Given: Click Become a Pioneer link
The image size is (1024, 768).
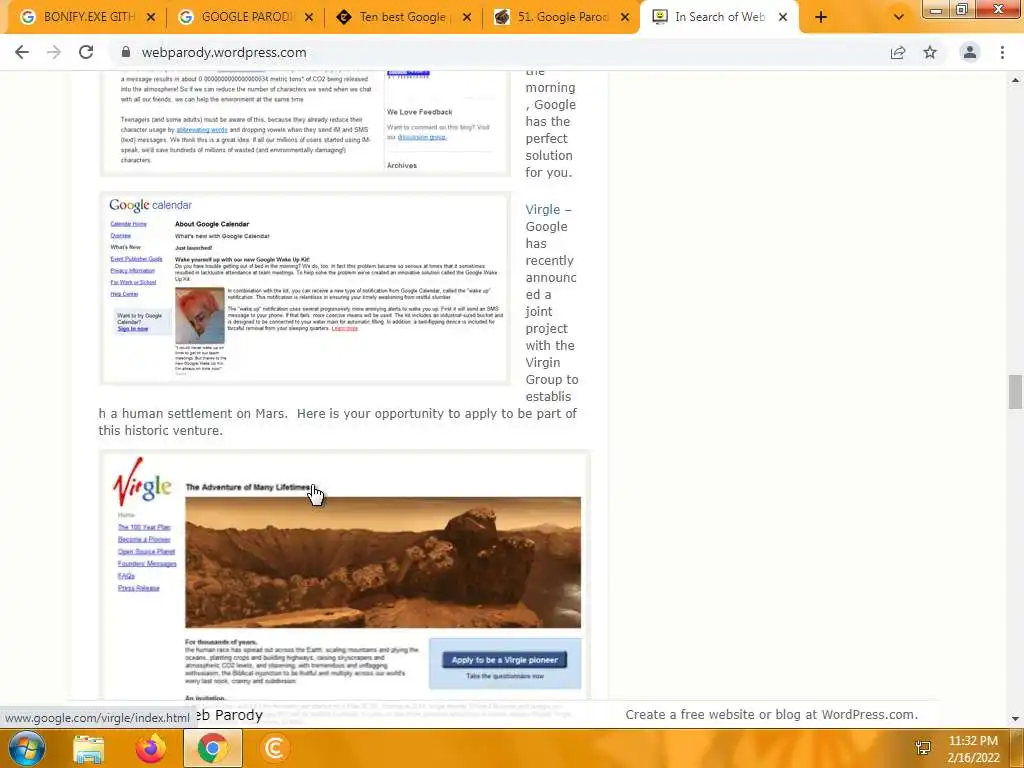Looking at the screenshot, I should 144,539.
